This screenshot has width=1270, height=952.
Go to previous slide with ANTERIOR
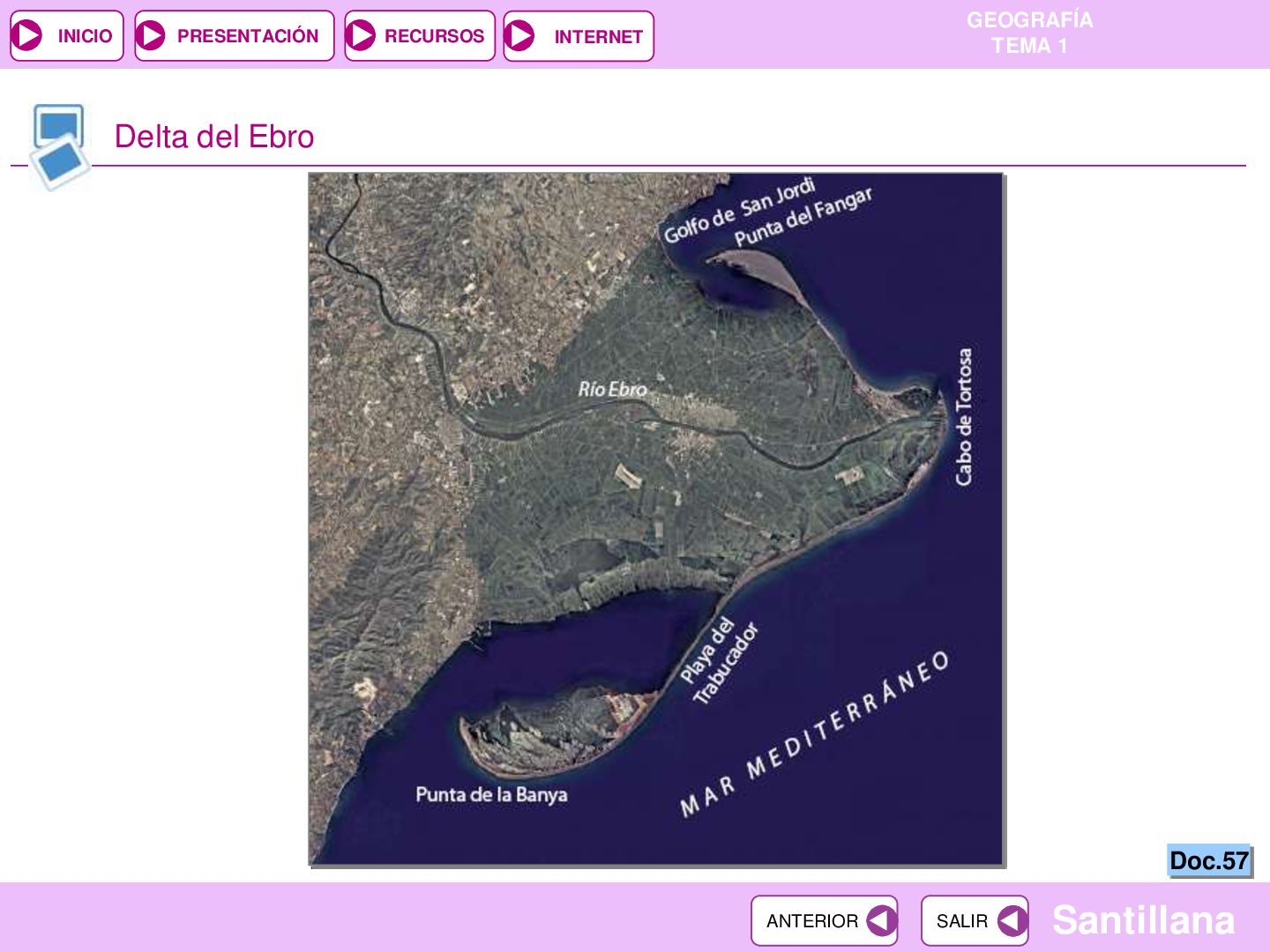click(825, 921)
